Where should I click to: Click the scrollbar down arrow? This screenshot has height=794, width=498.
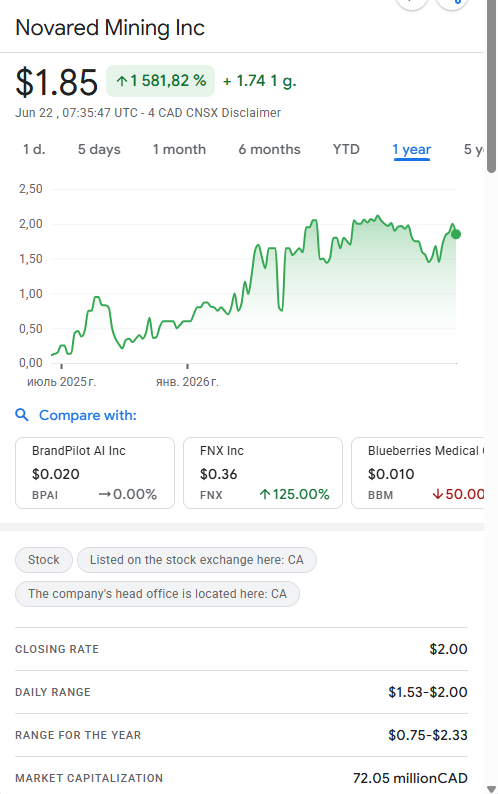[491, 789]
